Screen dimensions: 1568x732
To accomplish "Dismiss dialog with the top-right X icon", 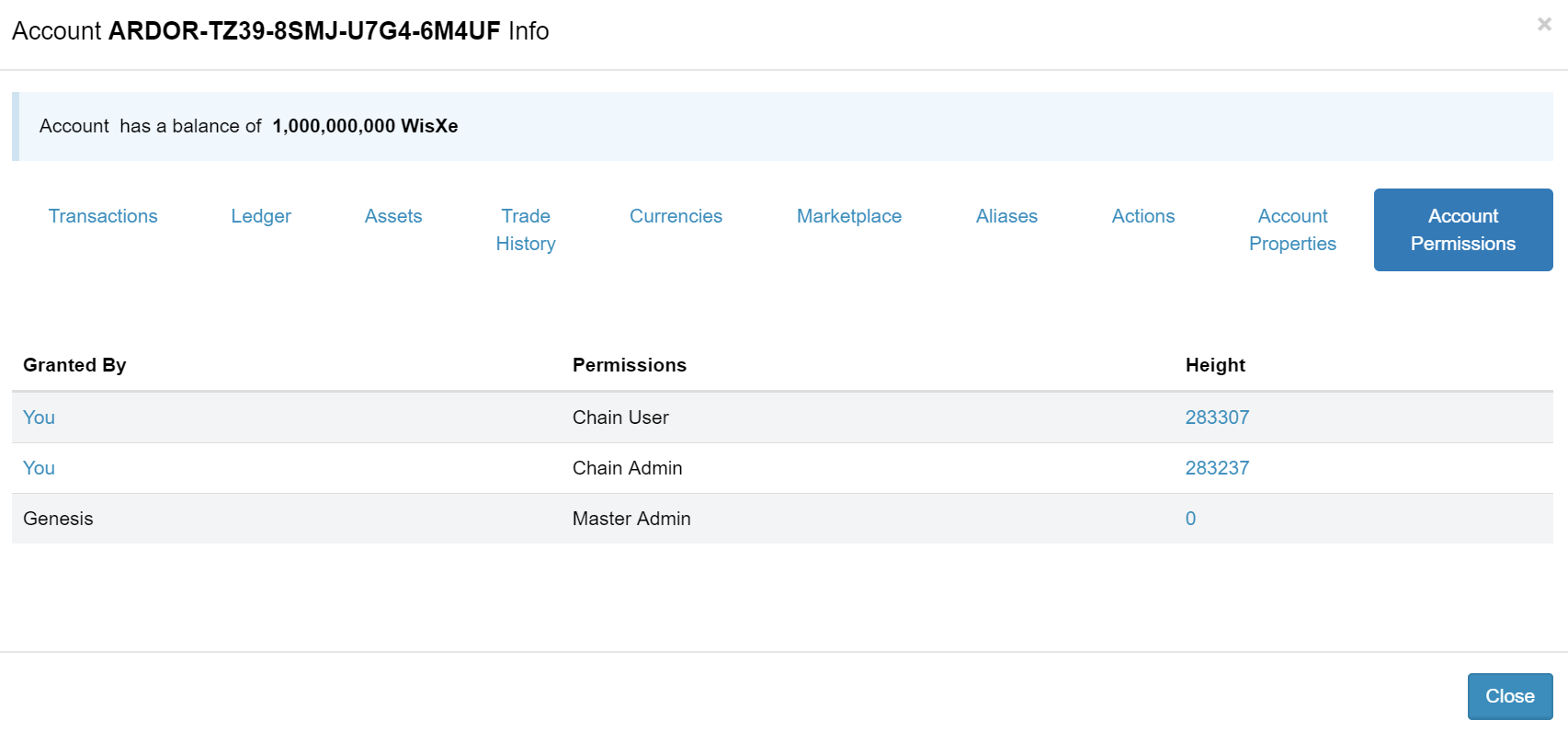I will click(x=1544, y=25).
